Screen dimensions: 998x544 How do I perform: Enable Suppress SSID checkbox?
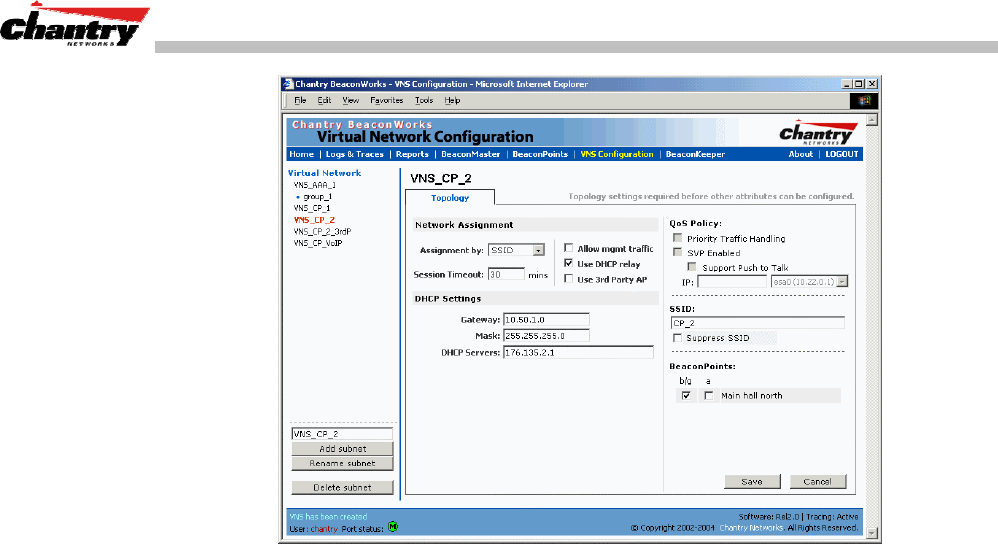(x=677, y=338)
